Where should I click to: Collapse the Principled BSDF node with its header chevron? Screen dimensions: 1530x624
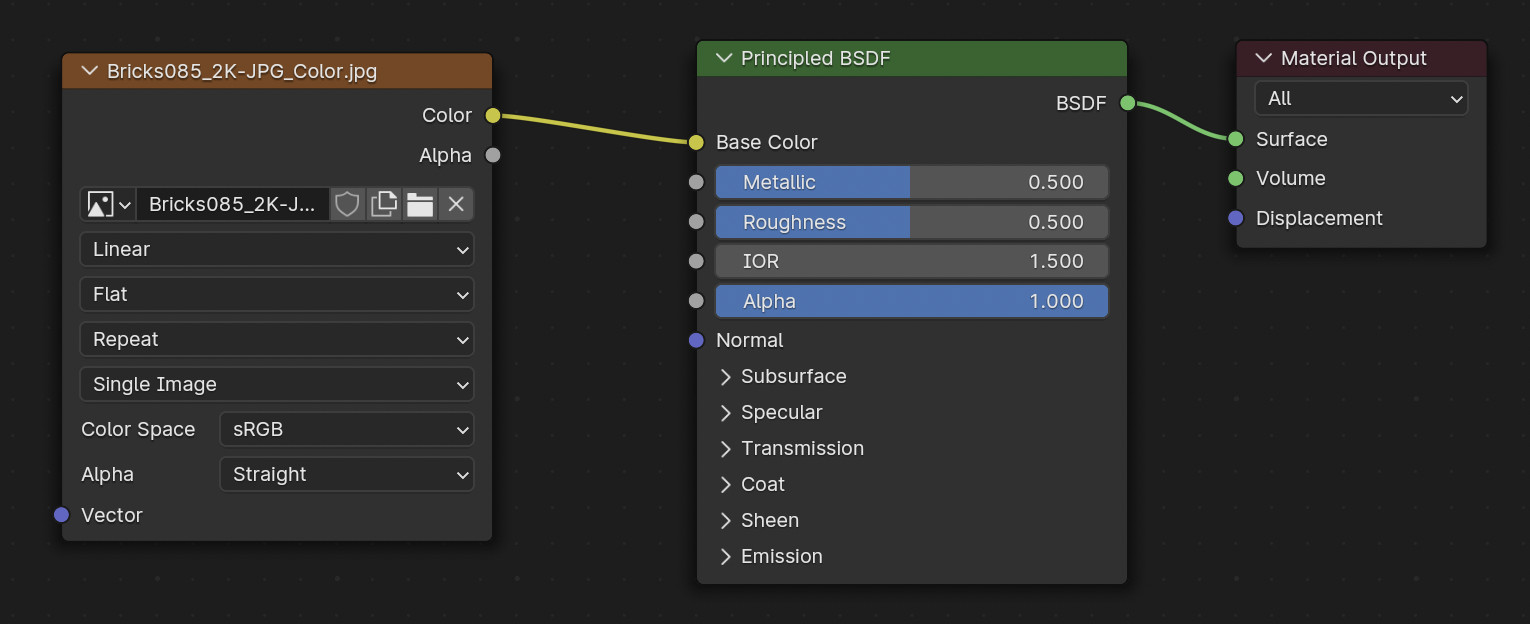(723, 58)
